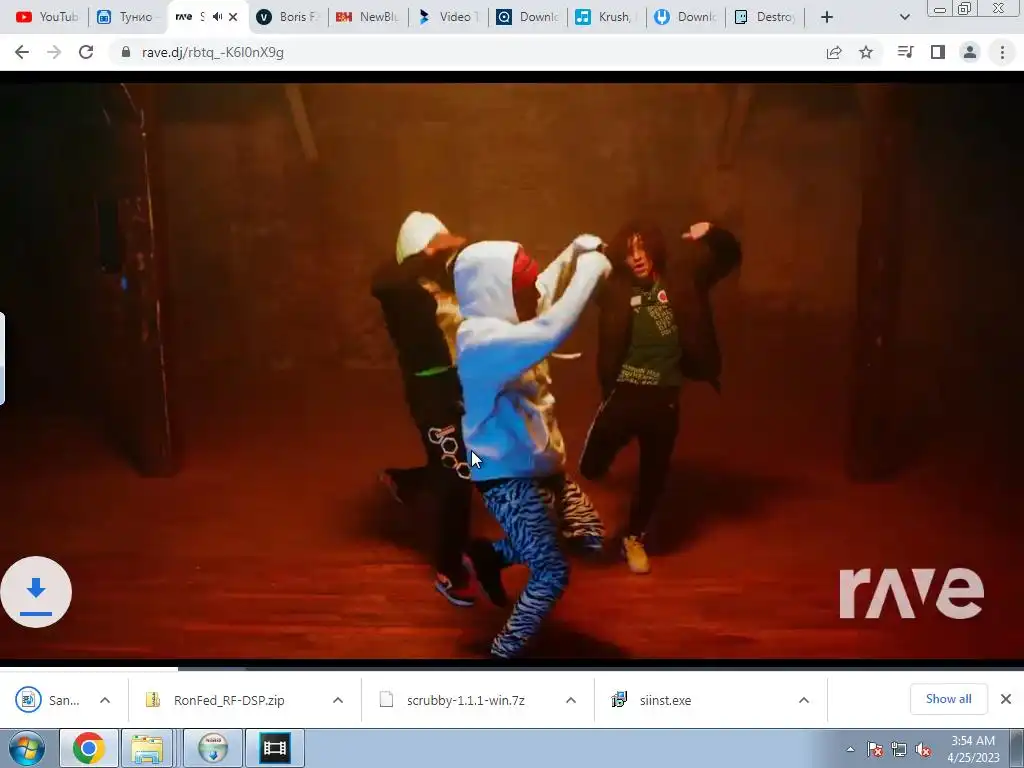Screen dimensions: 1024x768
Task: Open Chrome three-dot menu
Action: point(1002,52)
